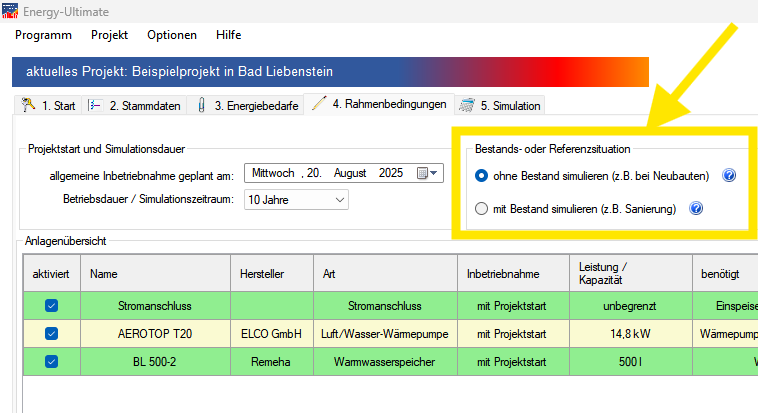Image resolution: width=758 pixels, height=413 pixels.
Task: Select 'mit Bestand simulieren' radio option
Action: pyautogui.click(x=482, y=209)
